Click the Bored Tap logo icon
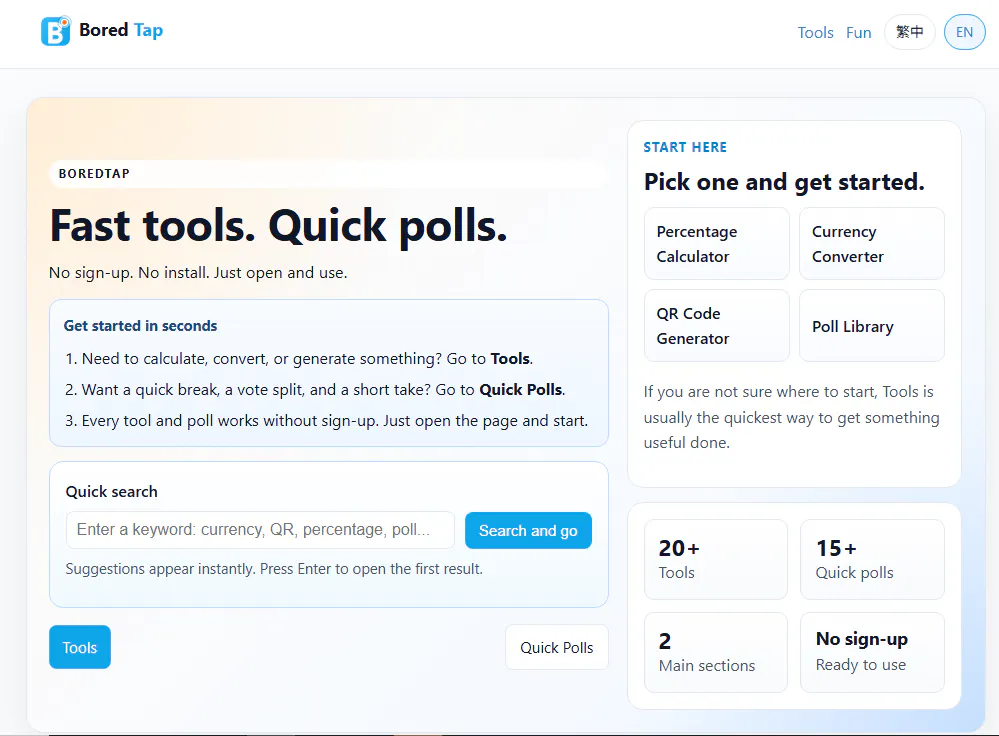 tap(55, 31)
